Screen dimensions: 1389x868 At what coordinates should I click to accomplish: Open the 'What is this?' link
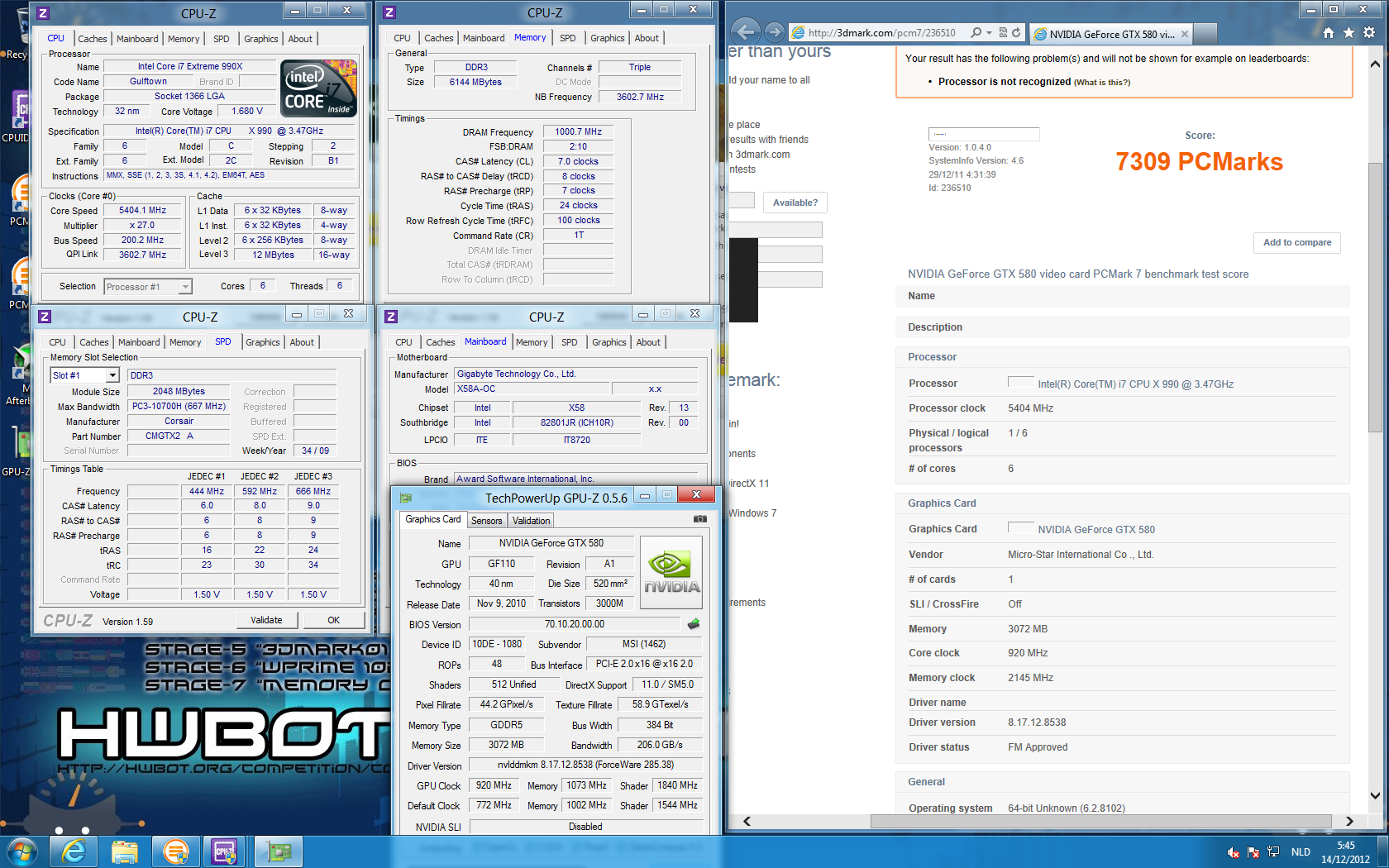(x=1102, y=83)
